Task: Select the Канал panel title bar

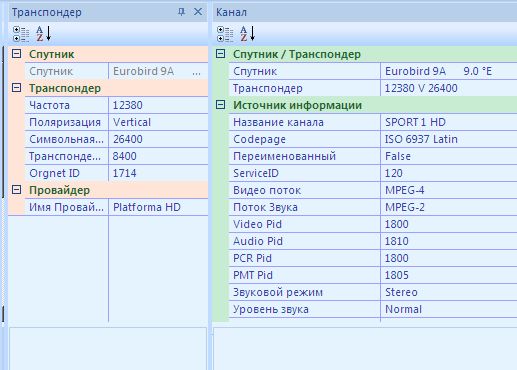Action: (x=365, y=12)
